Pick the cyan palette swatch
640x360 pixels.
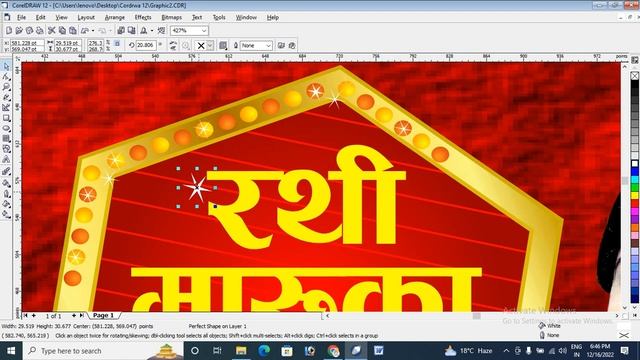point(635,180)
